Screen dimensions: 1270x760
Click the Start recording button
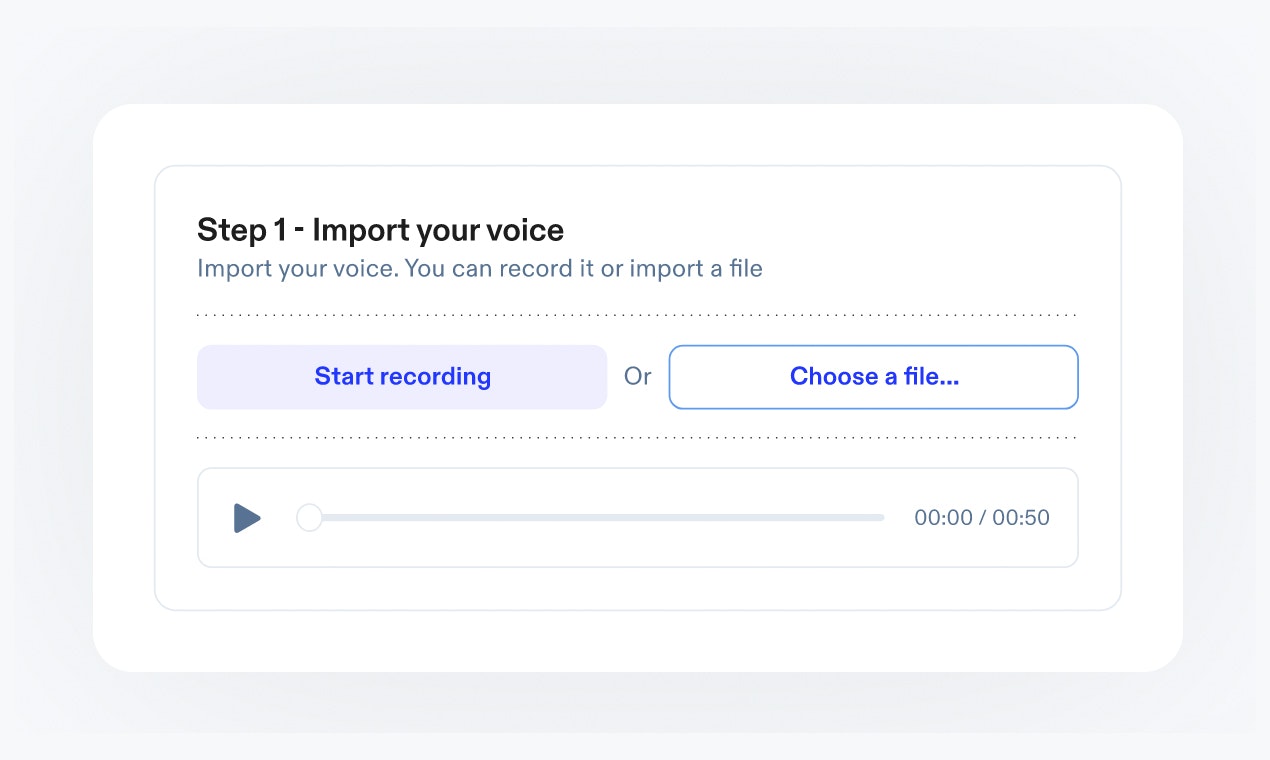click(401, 377)
